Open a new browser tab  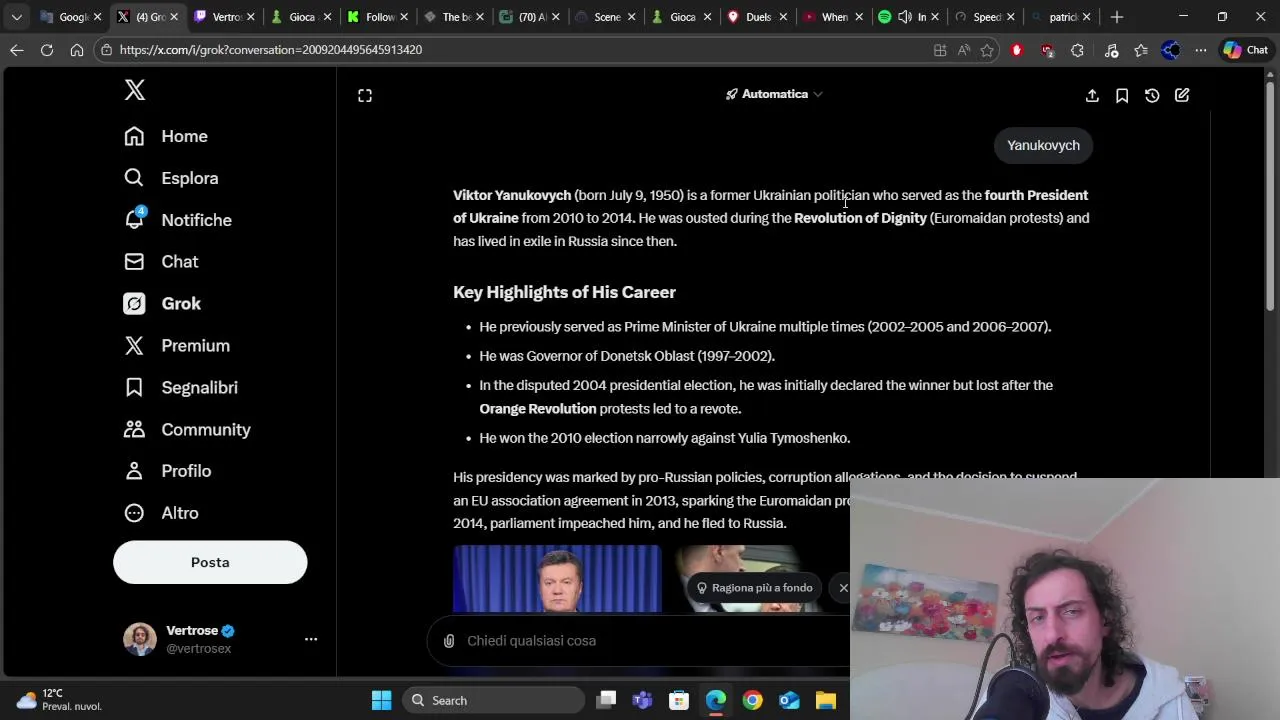tap(1117, 17)
